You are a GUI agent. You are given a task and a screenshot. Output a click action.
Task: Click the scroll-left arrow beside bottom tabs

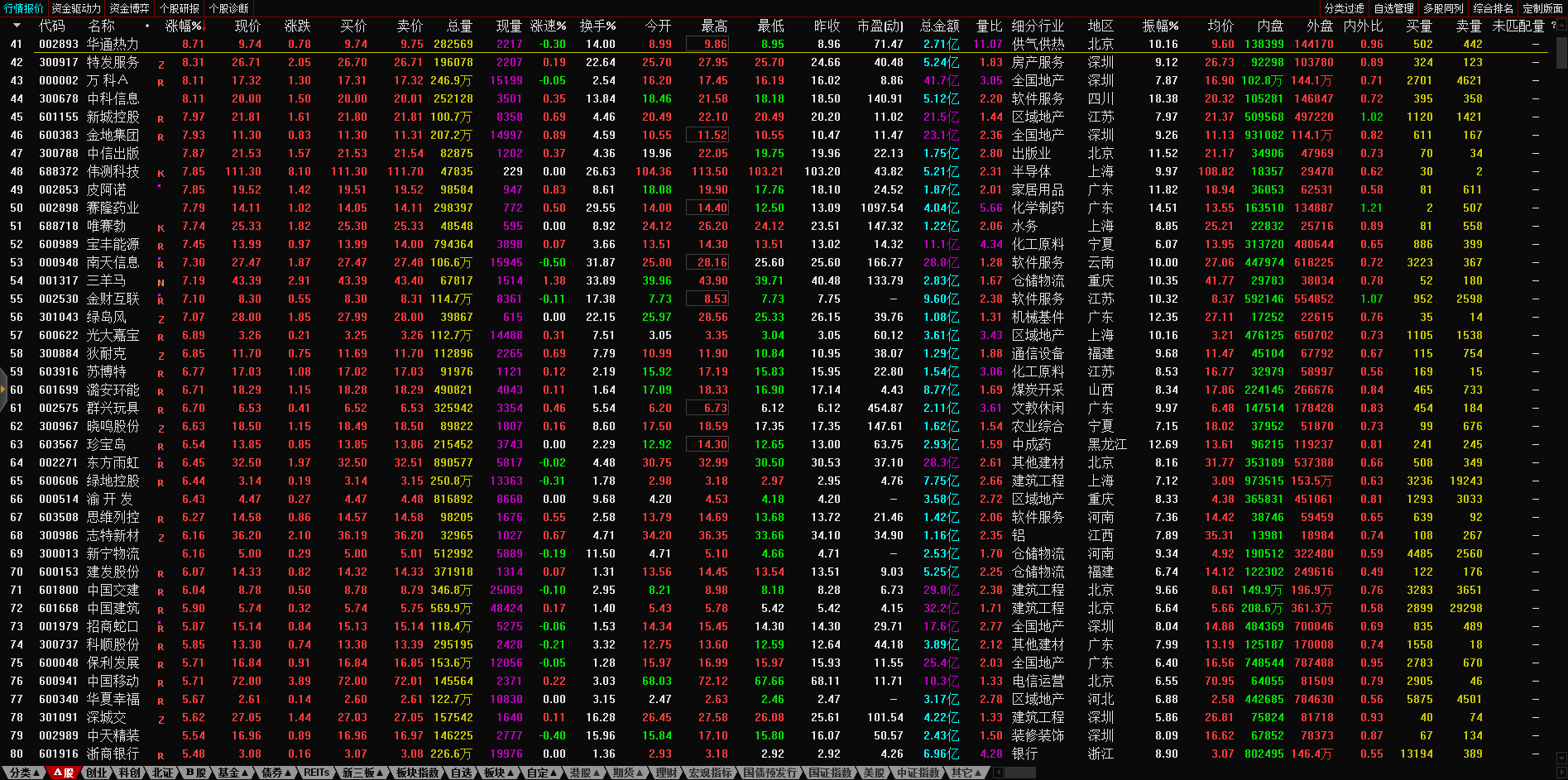[999, 773]
